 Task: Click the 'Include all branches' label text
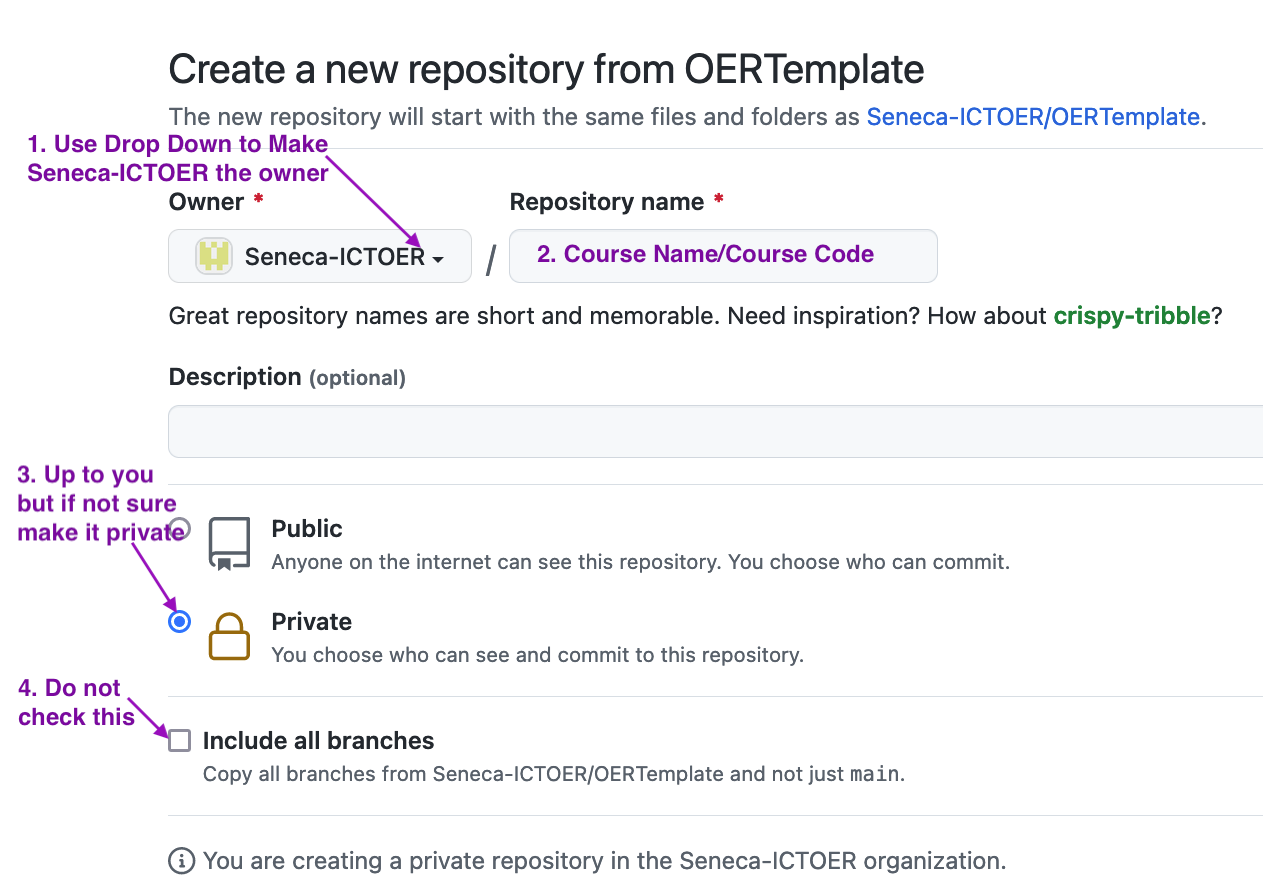319,741
